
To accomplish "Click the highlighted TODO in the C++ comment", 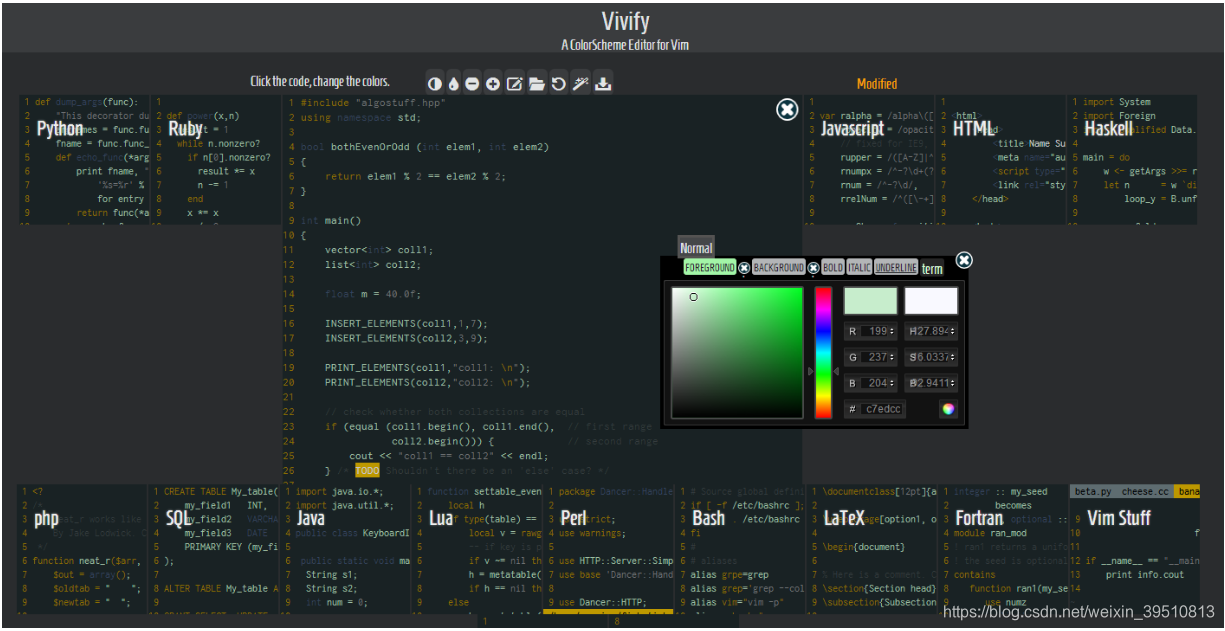I will coord(367,471).
